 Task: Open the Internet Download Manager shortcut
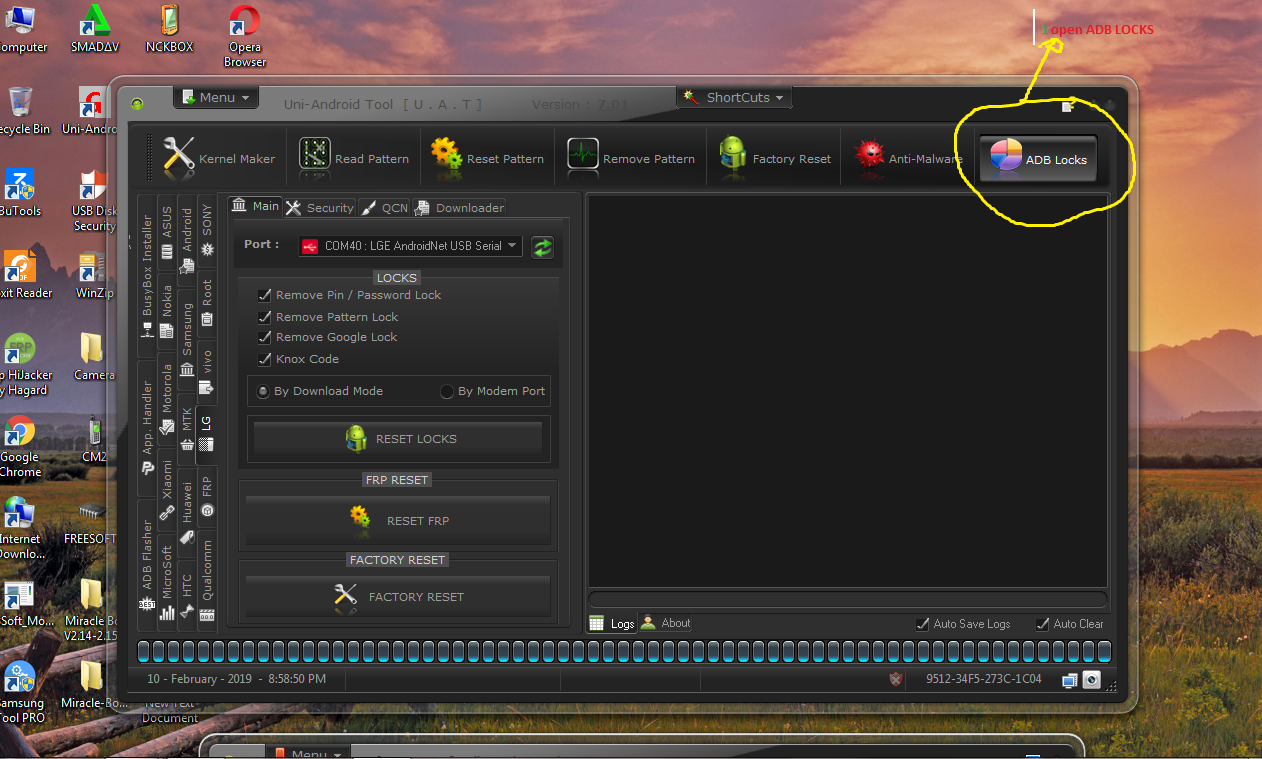click(21, 529)
